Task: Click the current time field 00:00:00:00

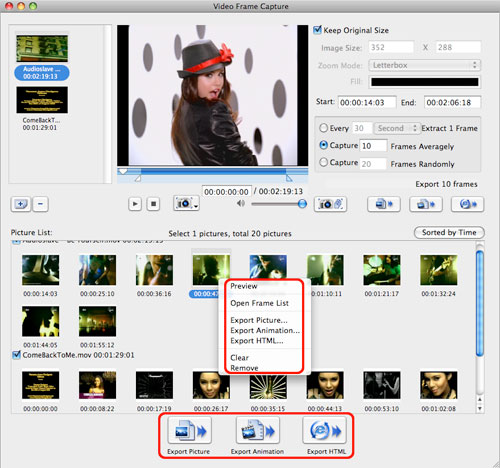Action: [227, 192]
